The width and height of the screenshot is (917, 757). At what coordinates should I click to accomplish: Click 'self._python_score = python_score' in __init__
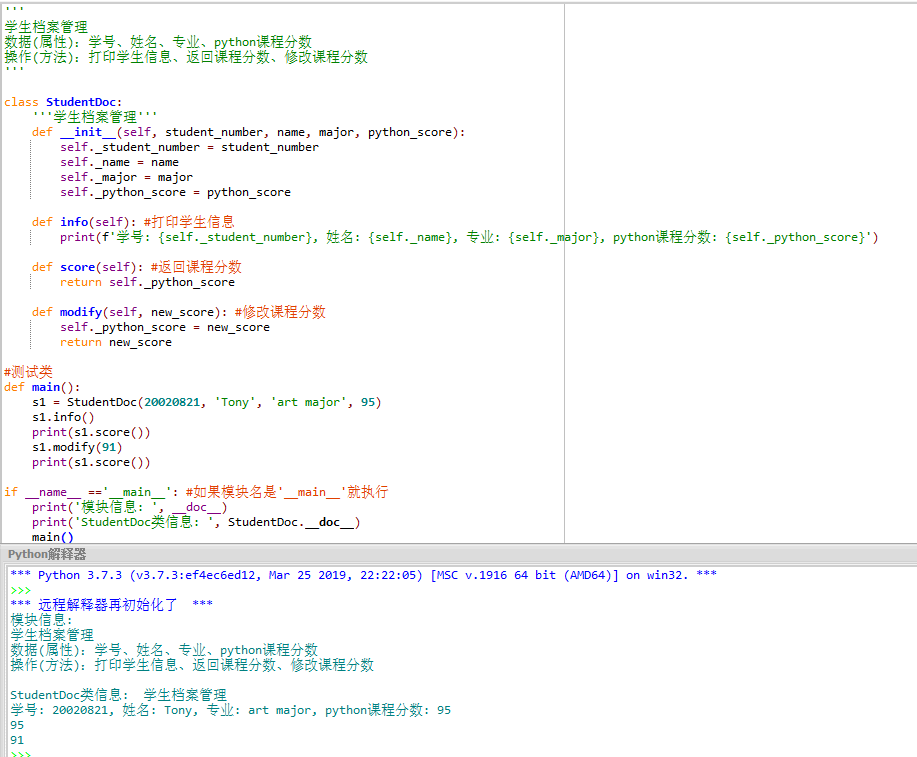(x=175, y=192)
